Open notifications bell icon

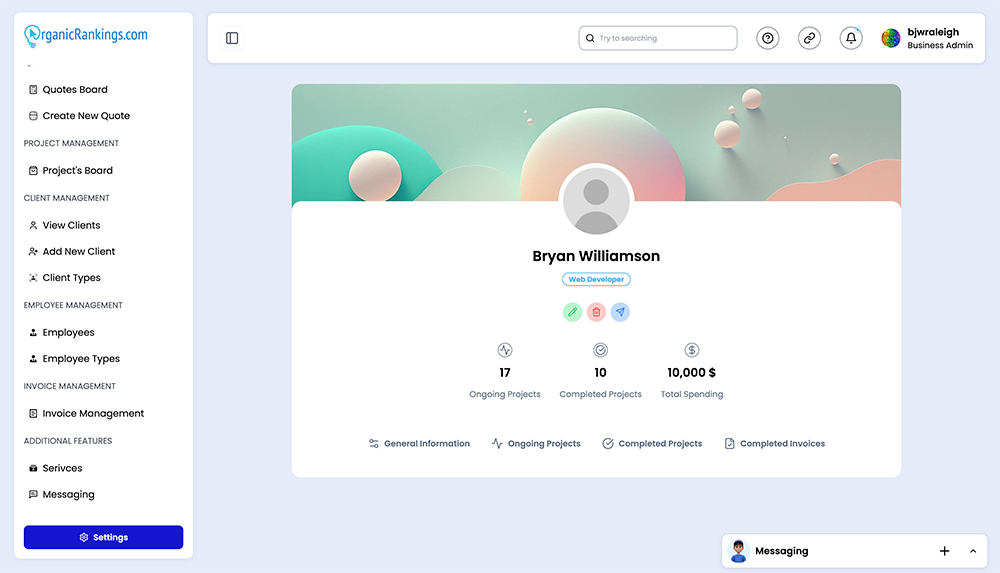(851, 38)
